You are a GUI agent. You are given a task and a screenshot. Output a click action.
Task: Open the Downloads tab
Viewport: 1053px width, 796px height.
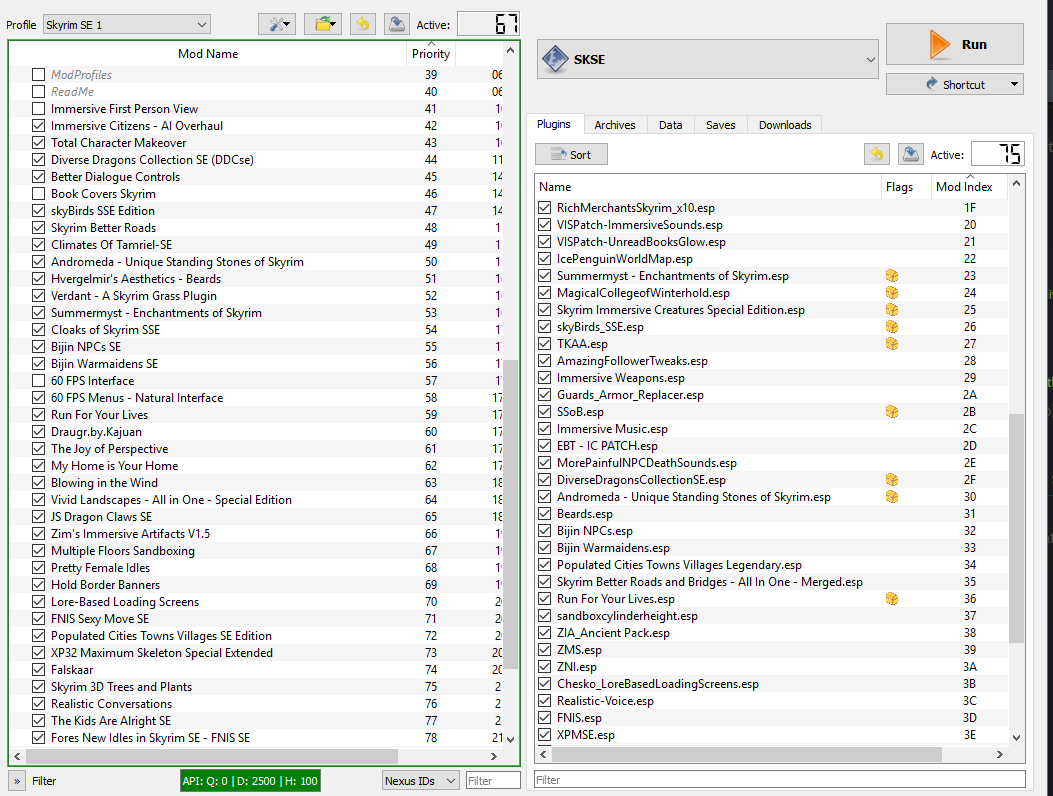pyautogui.click(x=785, y=125)
